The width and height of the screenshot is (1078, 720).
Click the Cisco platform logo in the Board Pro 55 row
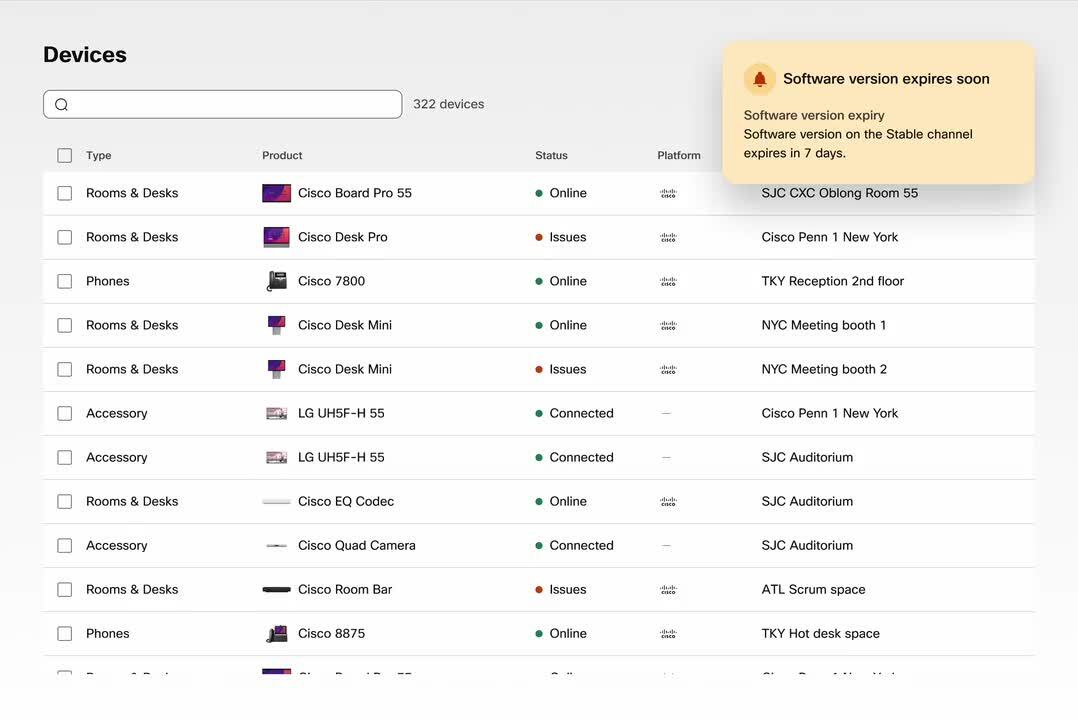(668, 193)
